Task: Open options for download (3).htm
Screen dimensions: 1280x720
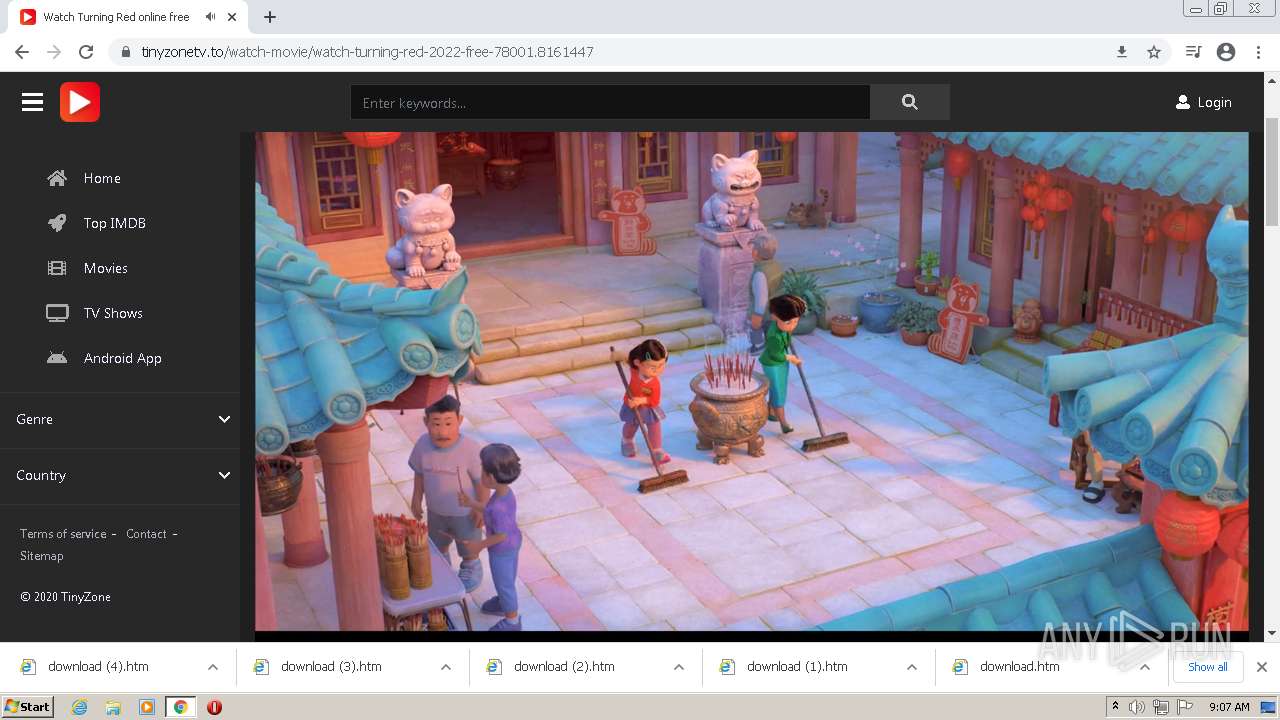Action: [x=446, y=667]
